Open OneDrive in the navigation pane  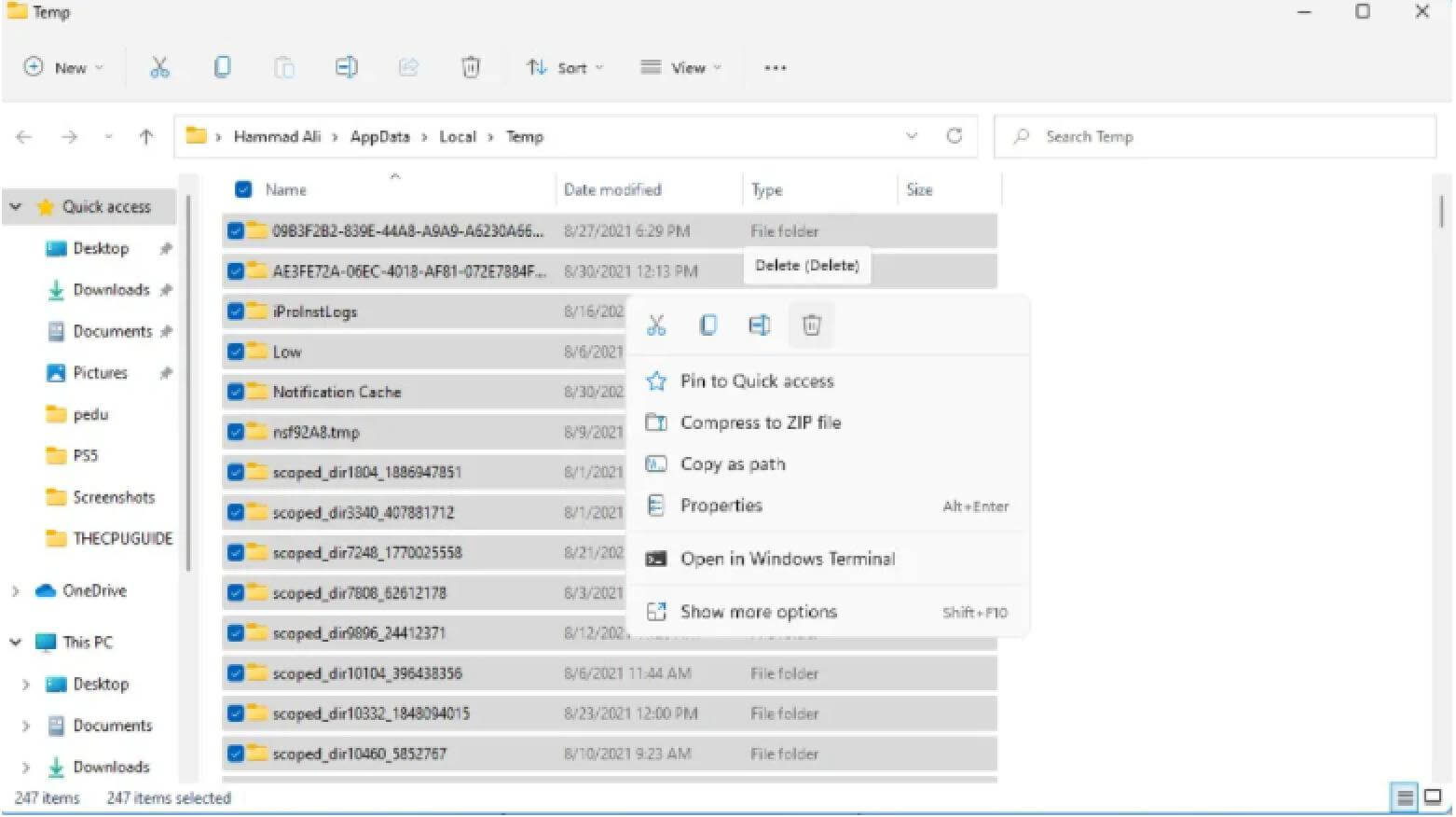[94, 590]
